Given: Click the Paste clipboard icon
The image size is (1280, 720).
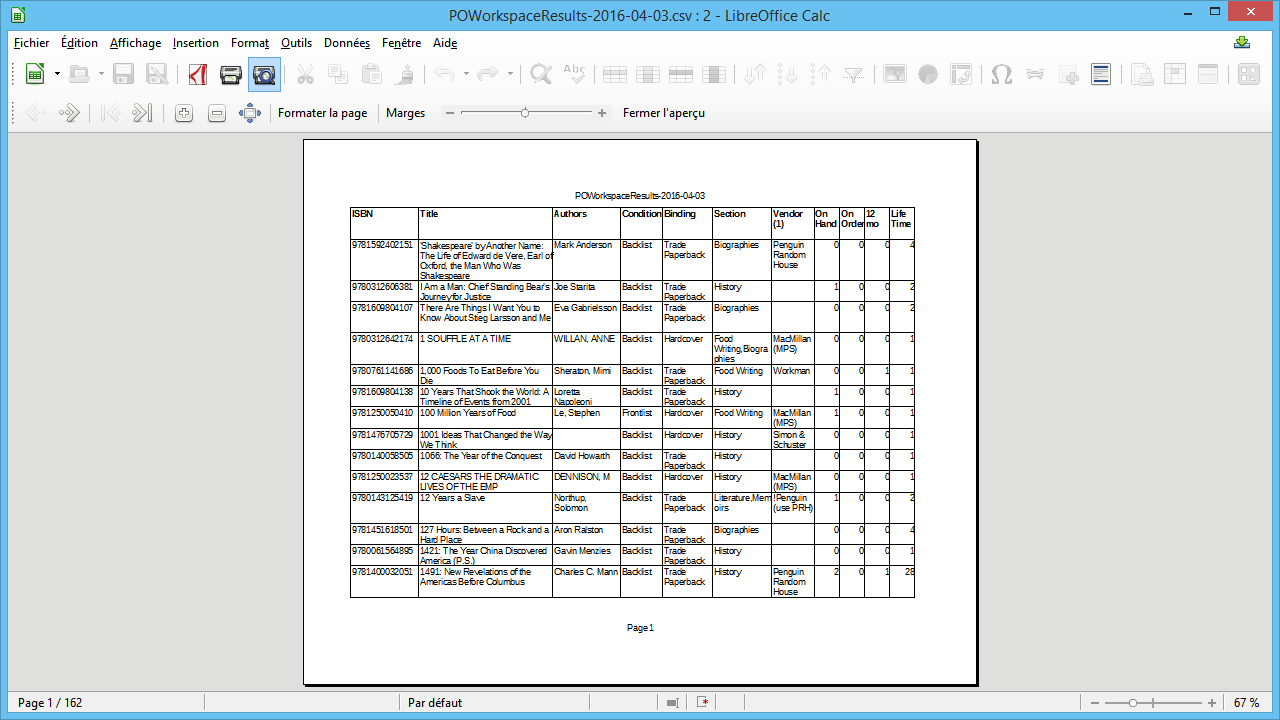Looking at the screenshot, I should point(371,74).
